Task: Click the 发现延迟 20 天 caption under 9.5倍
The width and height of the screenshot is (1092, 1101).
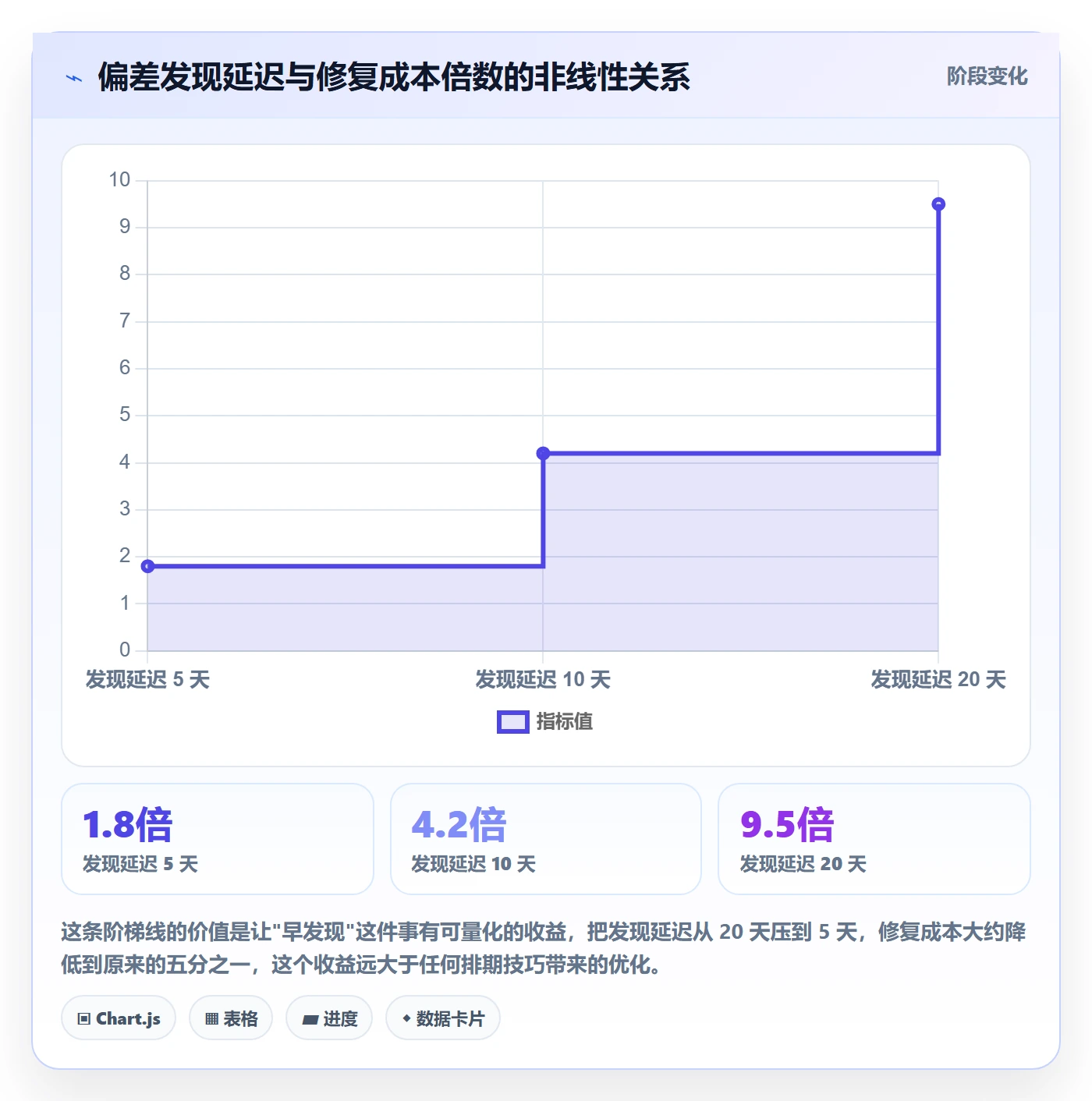Action: (803, 864)
